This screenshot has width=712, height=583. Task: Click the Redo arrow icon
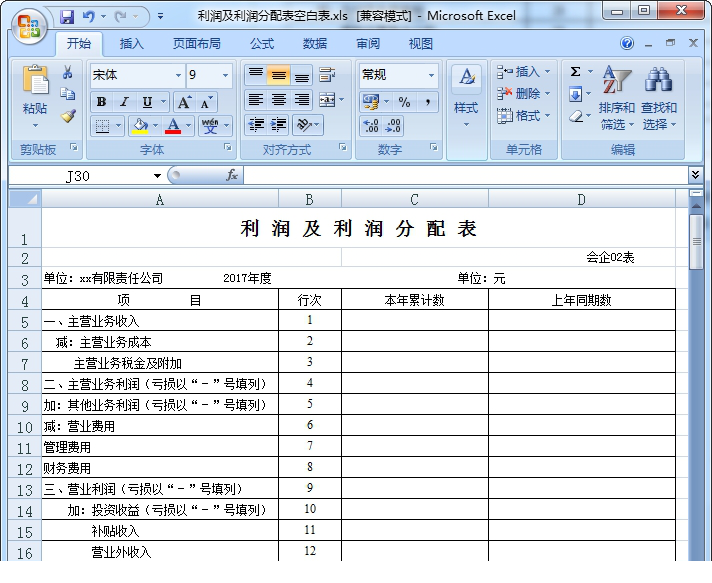click(120, 17)
